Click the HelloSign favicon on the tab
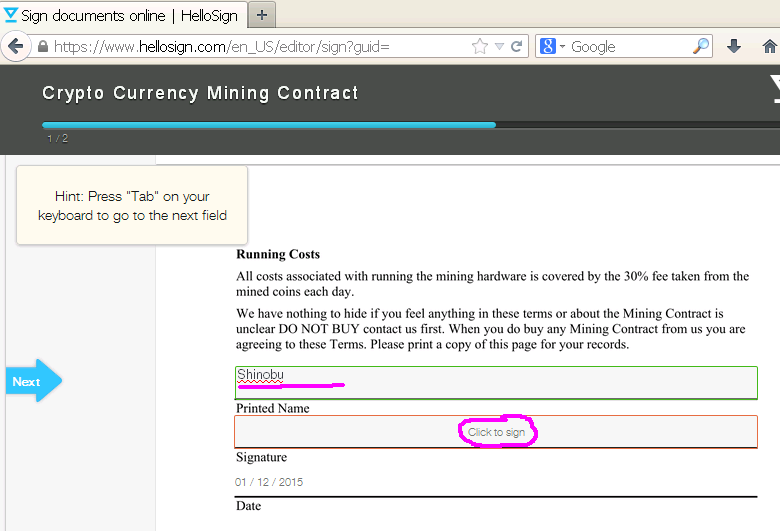780x531 pixels. point(11,15)
